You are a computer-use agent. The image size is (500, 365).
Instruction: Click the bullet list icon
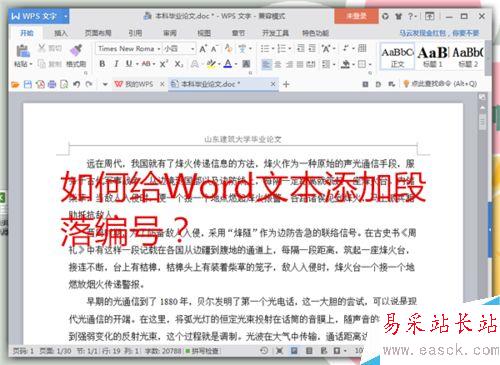point(265,49)
